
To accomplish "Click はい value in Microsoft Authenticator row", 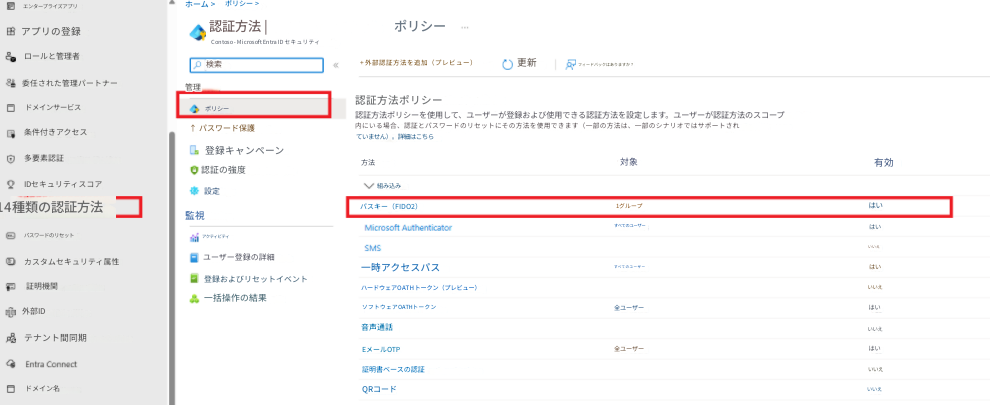I will [x=875, y=227].
